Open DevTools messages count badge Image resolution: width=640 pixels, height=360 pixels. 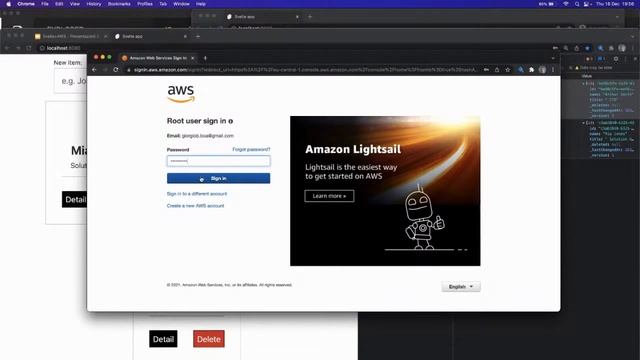[x=600, y=59]
